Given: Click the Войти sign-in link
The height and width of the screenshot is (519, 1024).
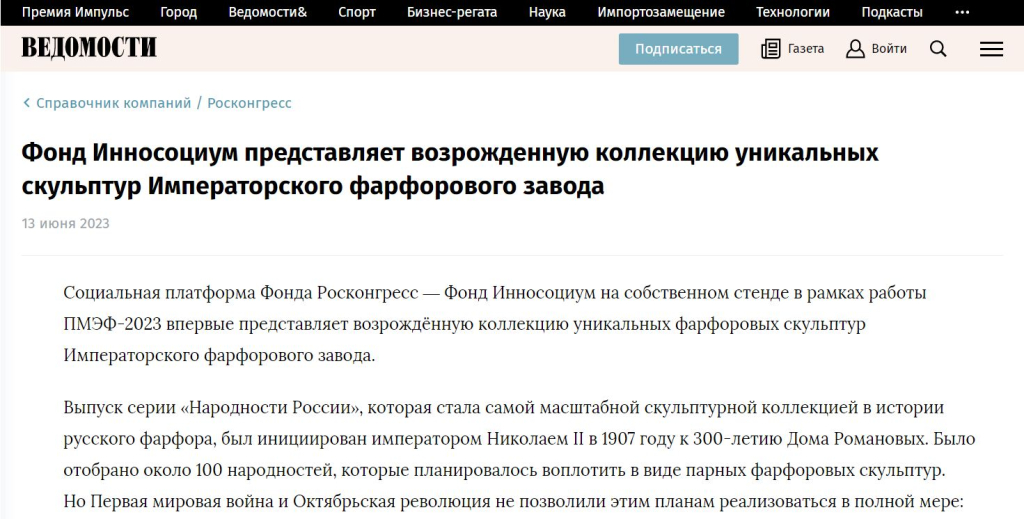Looking at the screenshot, I should (889, 49).
